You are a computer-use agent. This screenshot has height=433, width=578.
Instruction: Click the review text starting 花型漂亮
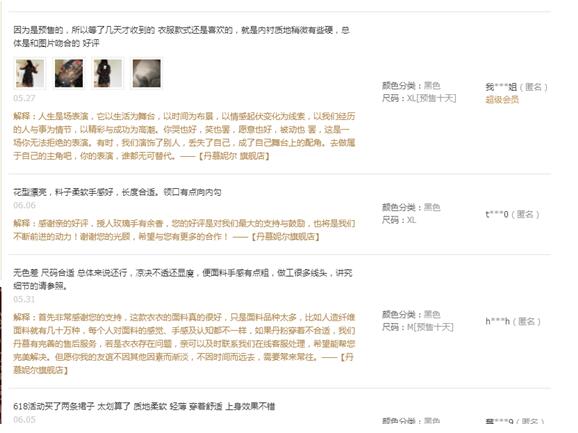[117, 192]
